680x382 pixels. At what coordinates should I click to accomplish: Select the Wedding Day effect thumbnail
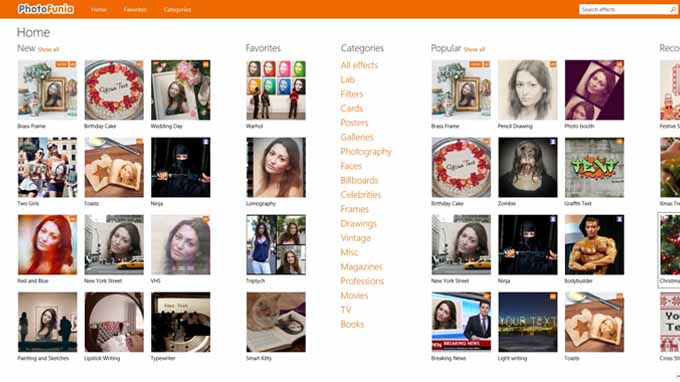180,90
